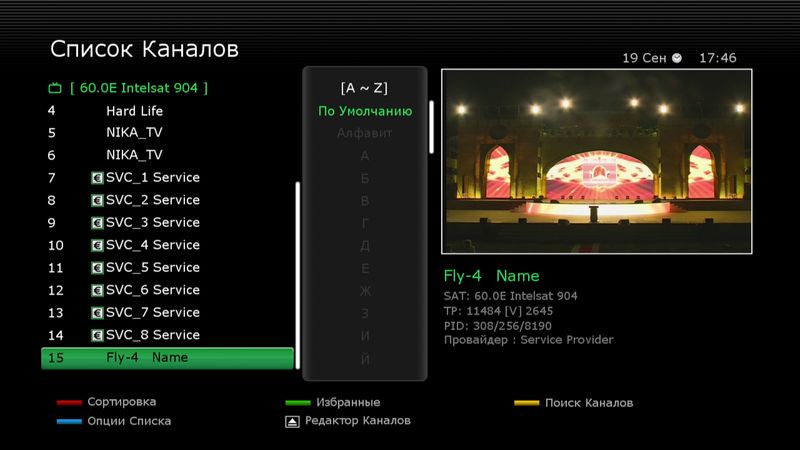Click the scrambled icon next to SVC_8 Service

pyautogui.click(x=97, y=335)
